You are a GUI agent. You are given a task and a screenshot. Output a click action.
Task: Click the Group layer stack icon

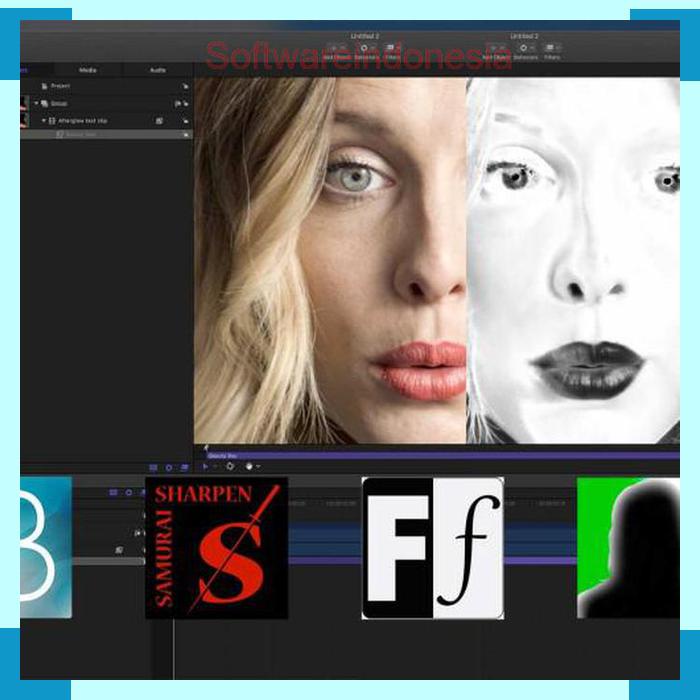click(x=45, y=104)
